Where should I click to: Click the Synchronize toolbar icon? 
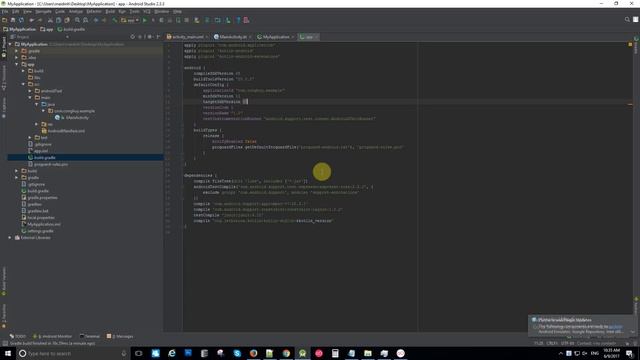click(x=21, y=20)
